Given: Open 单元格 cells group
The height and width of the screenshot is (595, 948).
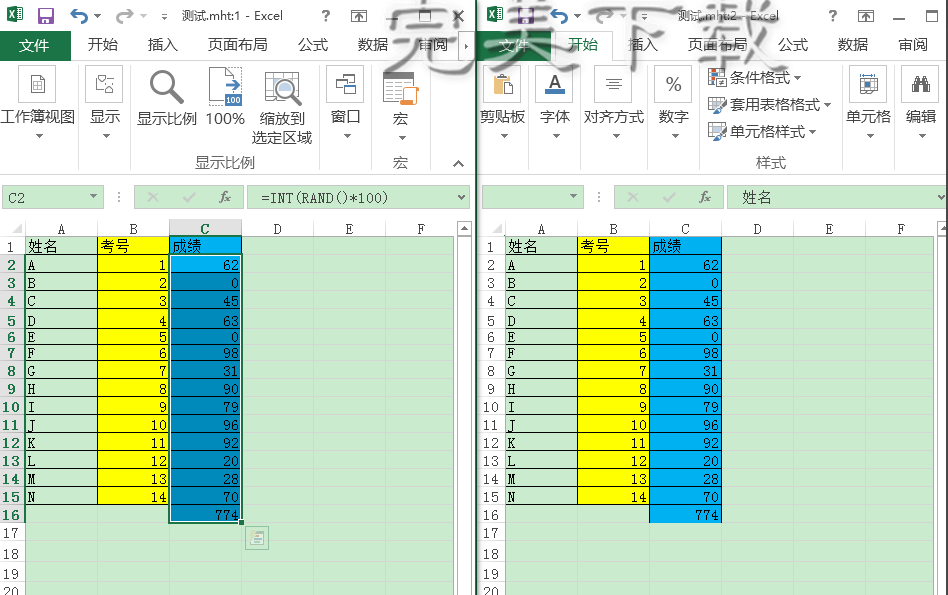Looking at the screenshot, I should coord(869,103).
